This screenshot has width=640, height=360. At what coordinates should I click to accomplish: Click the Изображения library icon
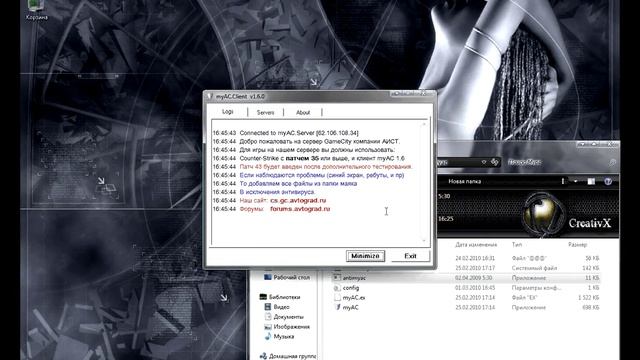268,327
